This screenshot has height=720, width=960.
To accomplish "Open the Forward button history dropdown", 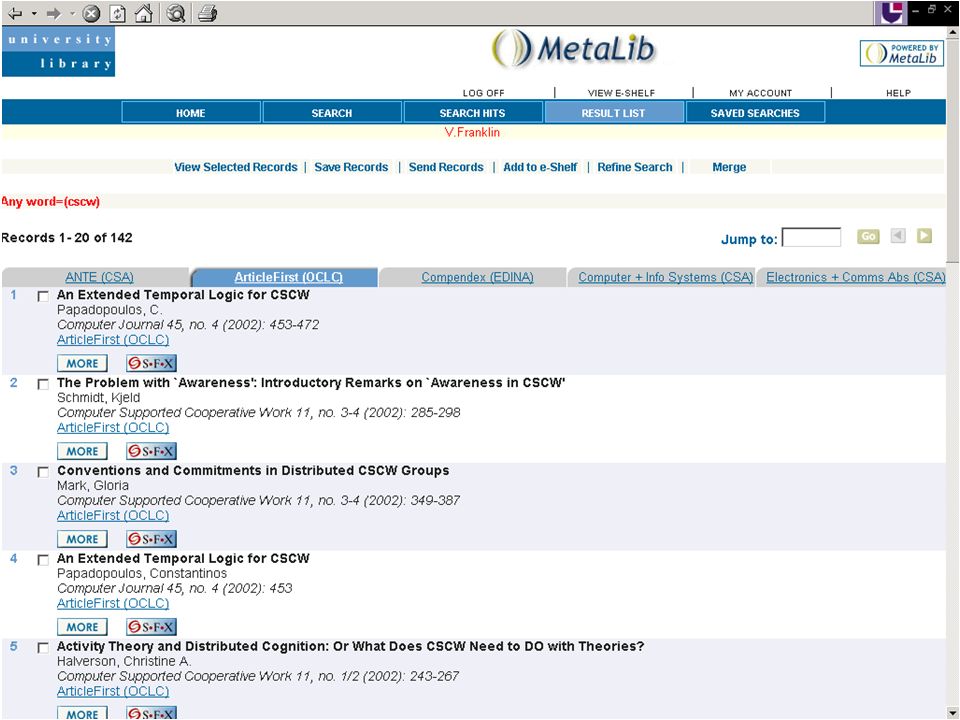I will (72, 13).
